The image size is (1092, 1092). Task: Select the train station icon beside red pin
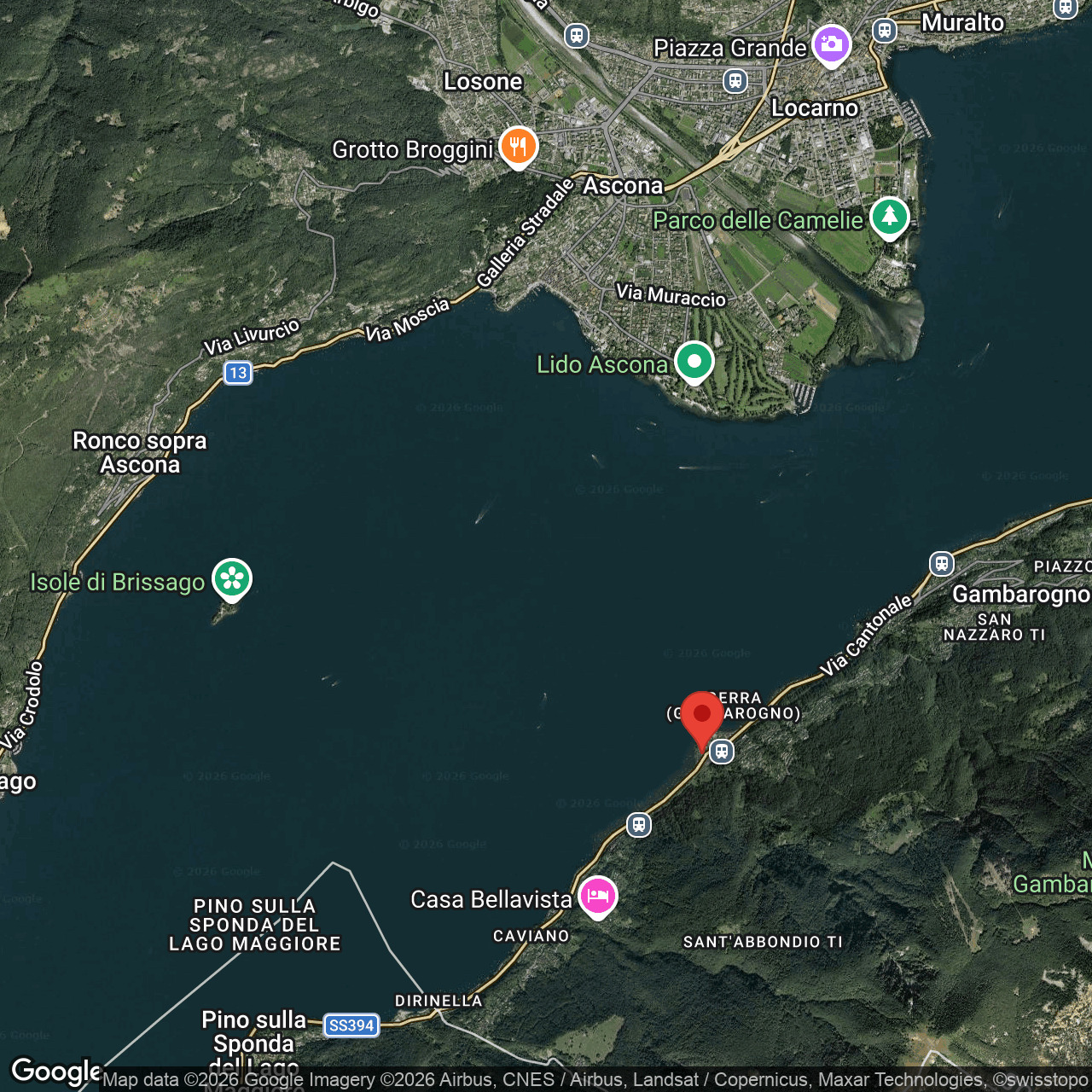point(722,752)
